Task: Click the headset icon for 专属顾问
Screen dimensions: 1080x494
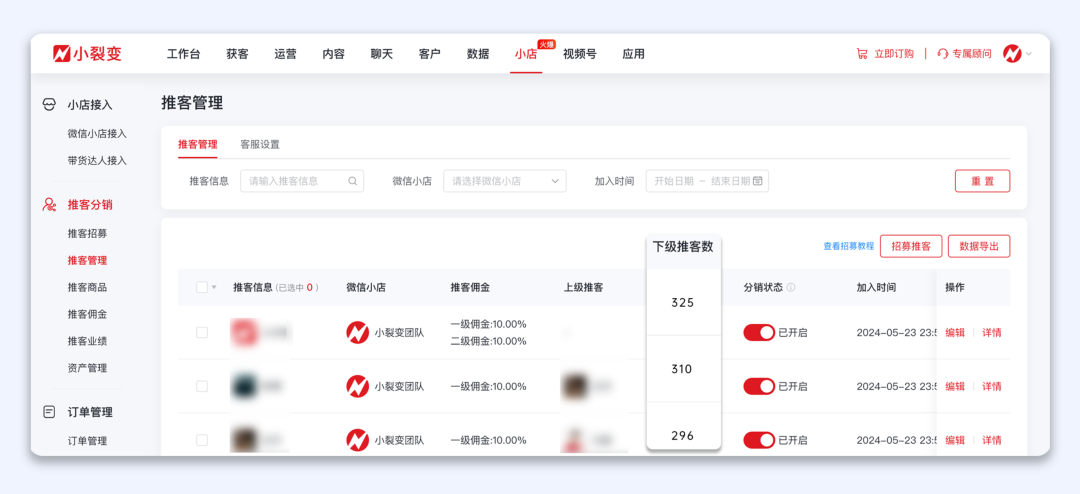Action: [x=942, y=54]
